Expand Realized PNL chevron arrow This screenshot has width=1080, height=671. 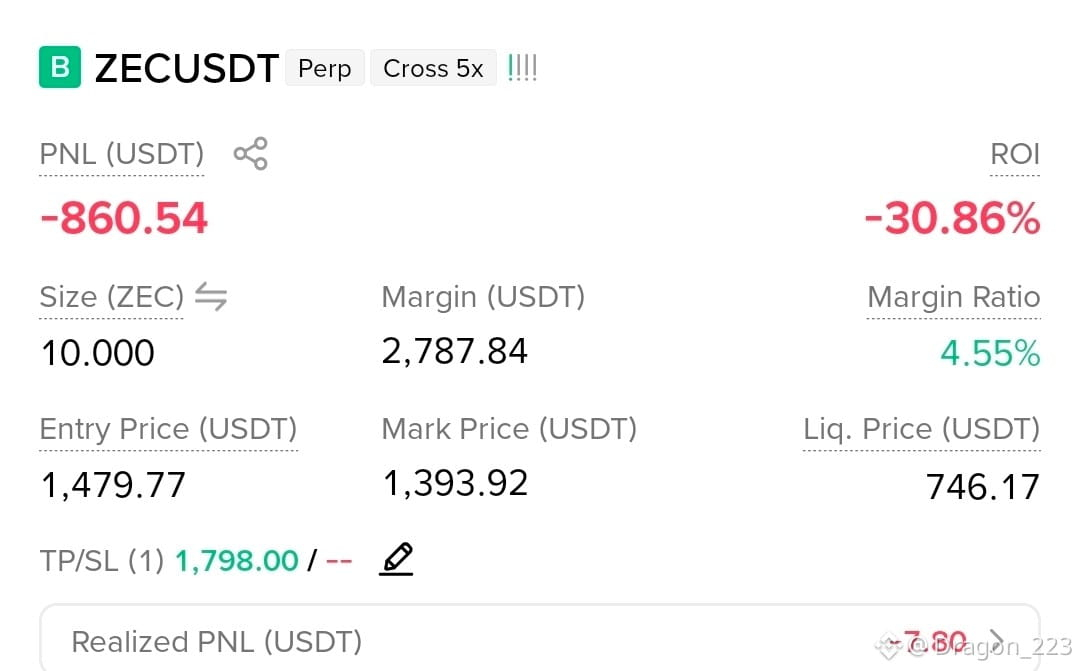(x=996, y=641)
